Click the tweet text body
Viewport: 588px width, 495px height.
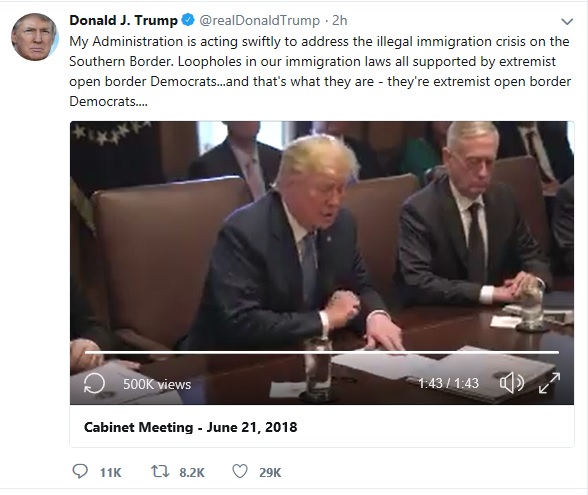point(320,71)
